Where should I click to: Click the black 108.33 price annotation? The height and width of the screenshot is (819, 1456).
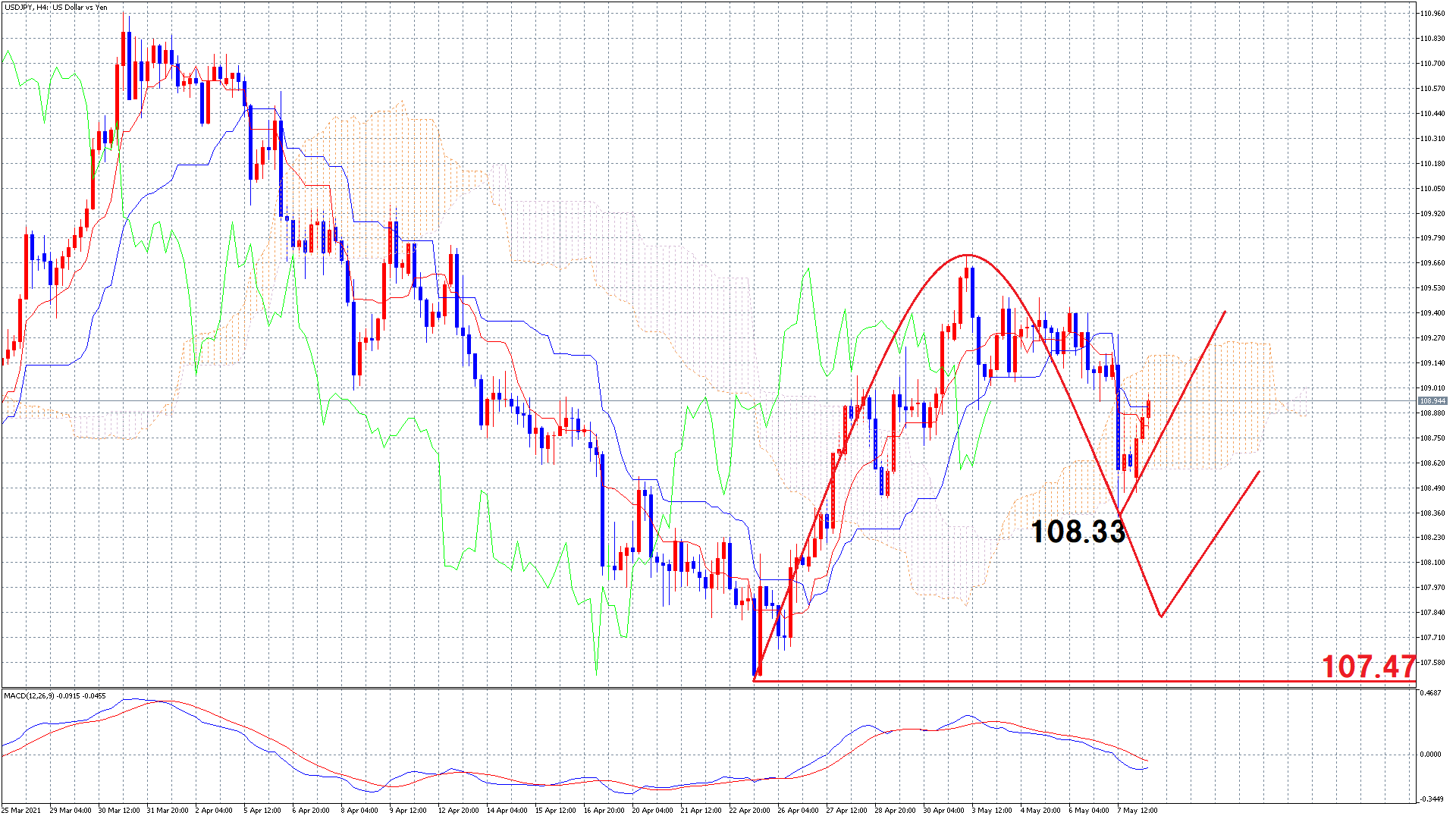pos(1078,532)
